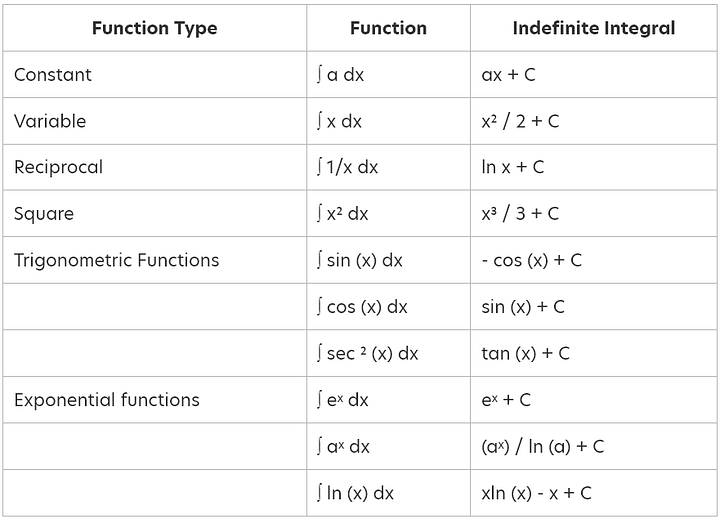
Task: Select the Constant row label
Action: tap(53, 74)
